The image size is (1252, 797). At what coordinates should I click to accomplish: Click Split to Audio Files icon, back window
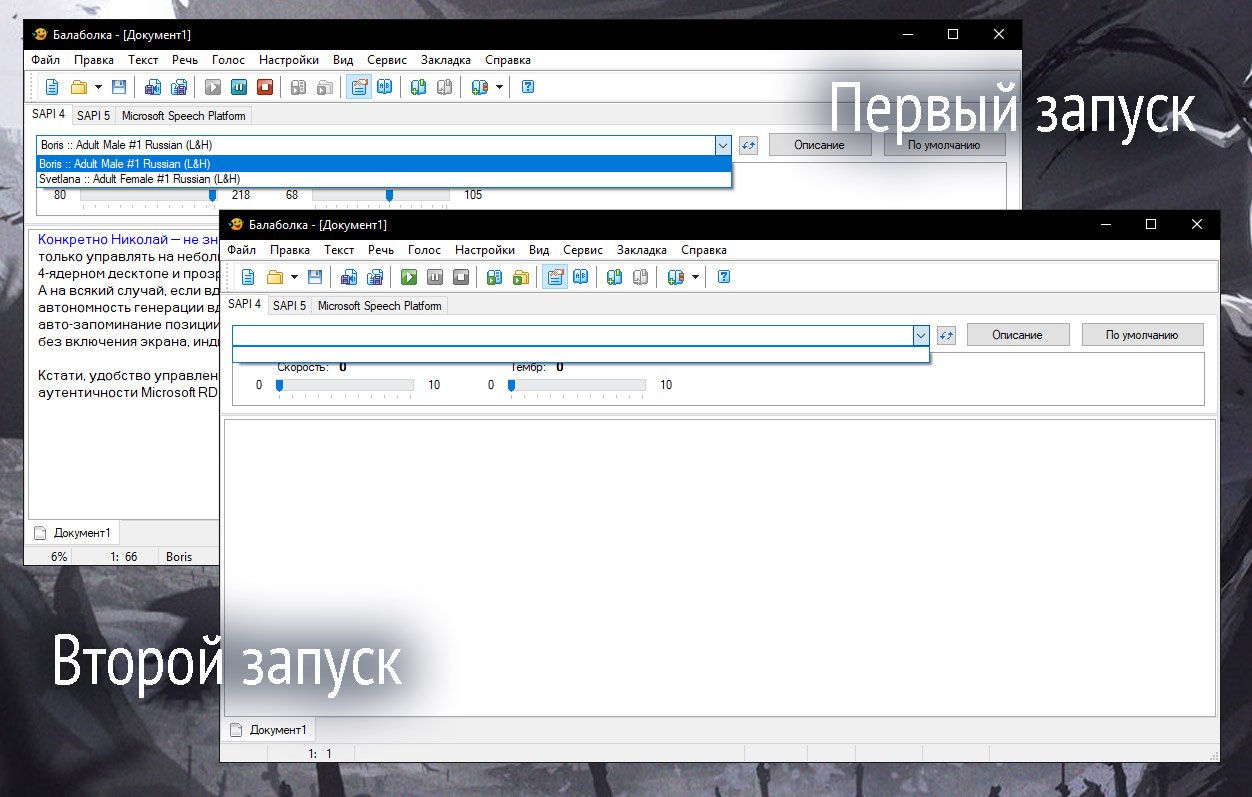[x=179, y=87]
